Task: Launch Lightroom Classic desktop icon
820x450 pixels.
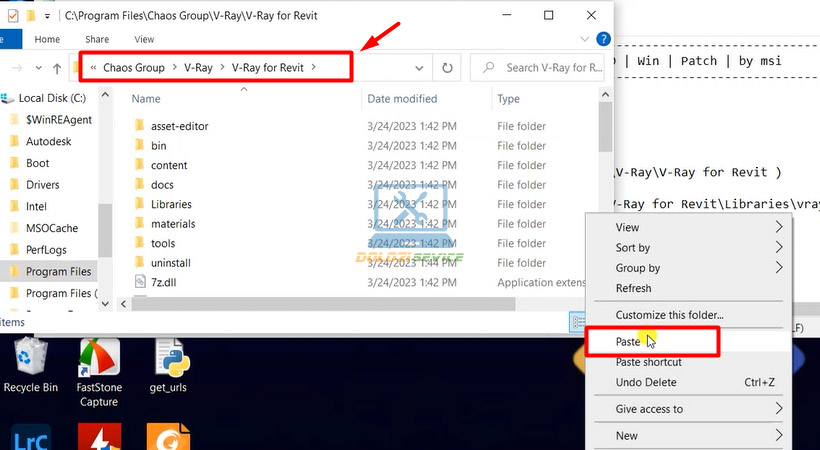Action: [30, 437]
